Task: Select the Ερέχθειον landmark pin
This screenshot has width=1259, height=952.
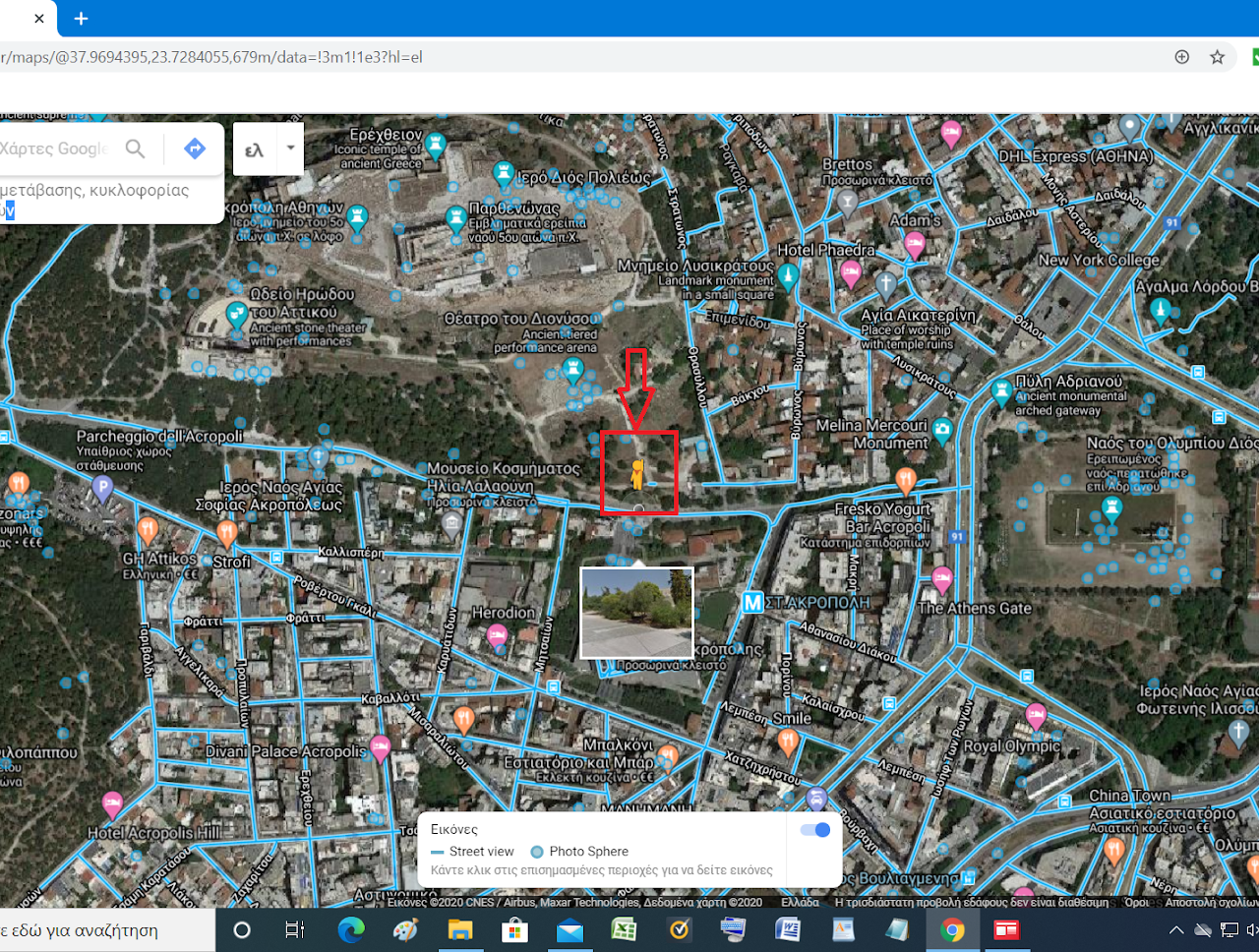Action: pyautogui.click(x=436, y=147)
